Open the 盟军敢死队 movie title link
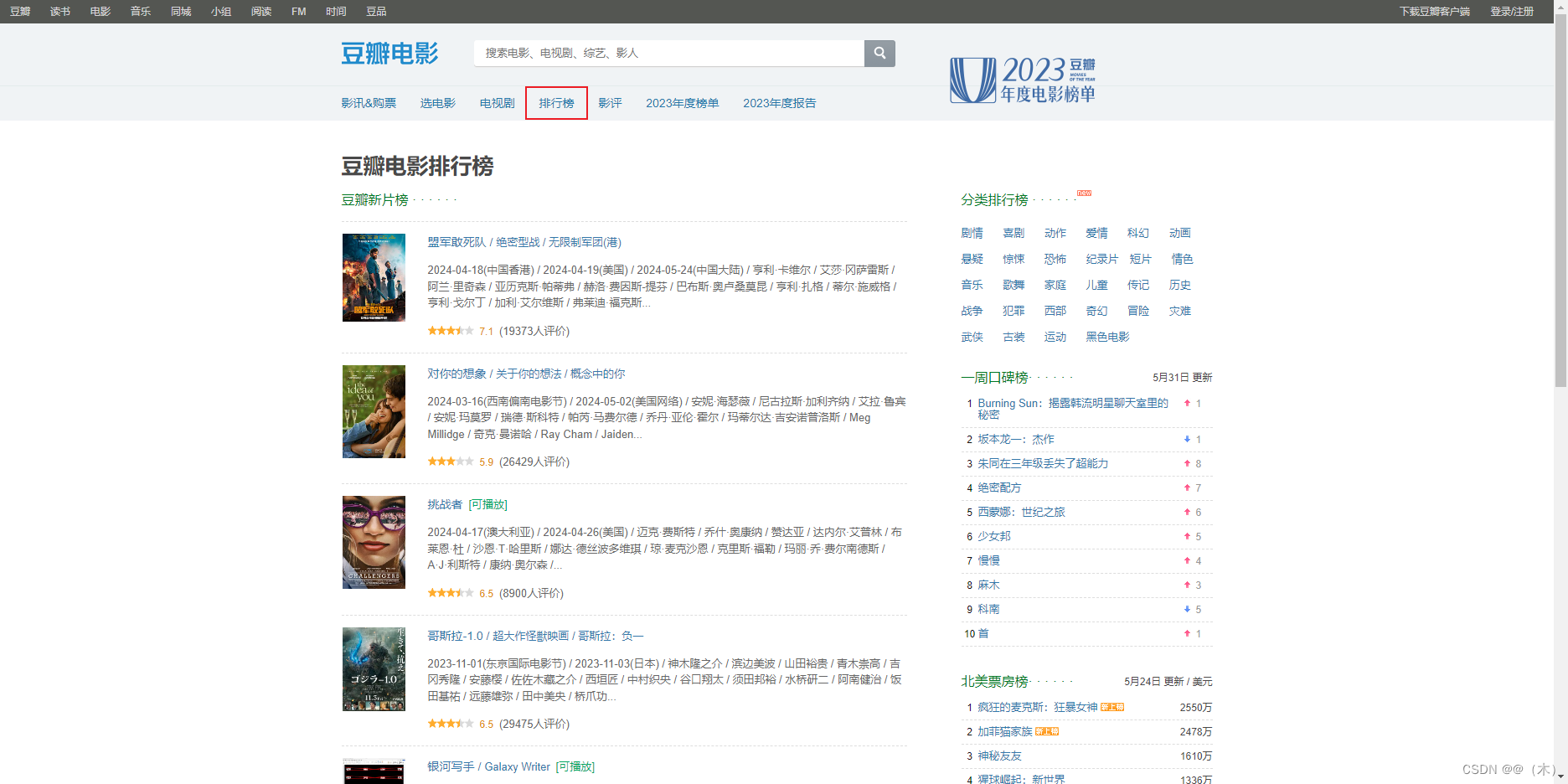Screen dimensions: 1568x784 tap(524, 242)
